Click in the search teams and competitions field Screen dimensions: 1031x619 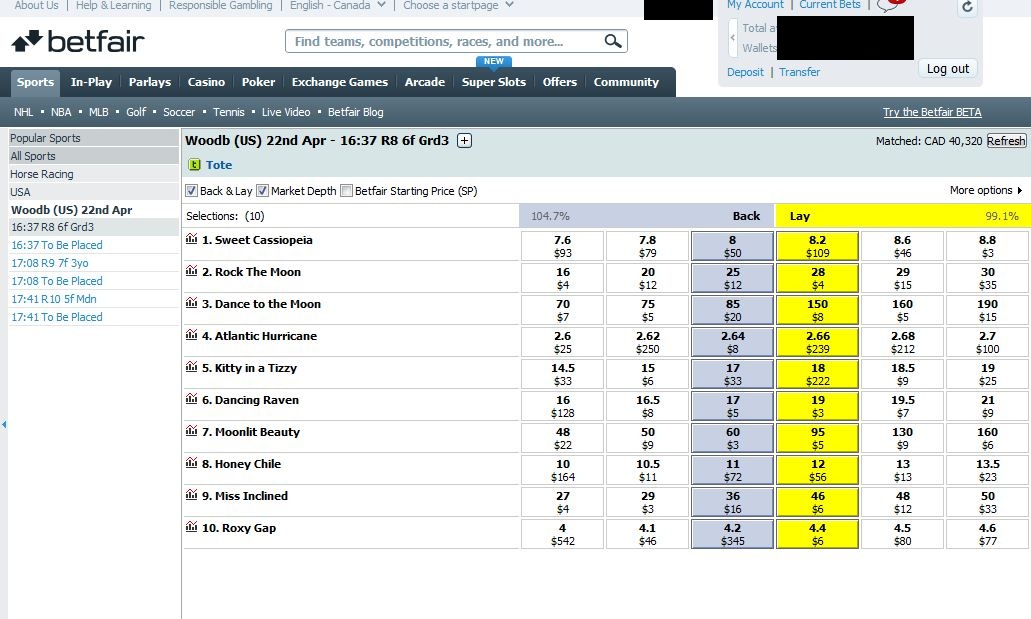point(446,41)
